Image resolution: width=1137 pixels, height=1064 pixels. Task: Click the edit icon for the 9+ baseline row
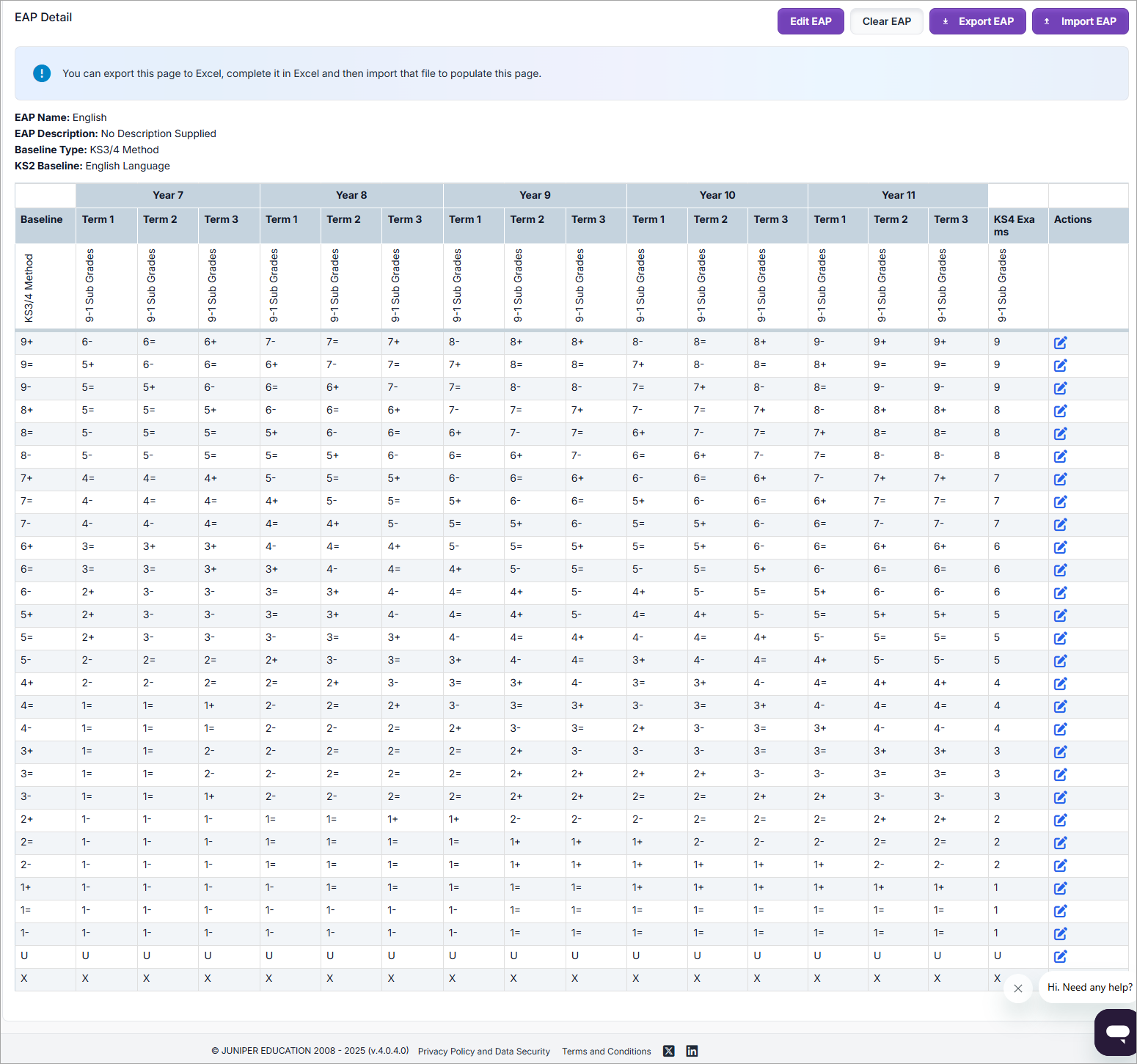[x=1060, y=342]
